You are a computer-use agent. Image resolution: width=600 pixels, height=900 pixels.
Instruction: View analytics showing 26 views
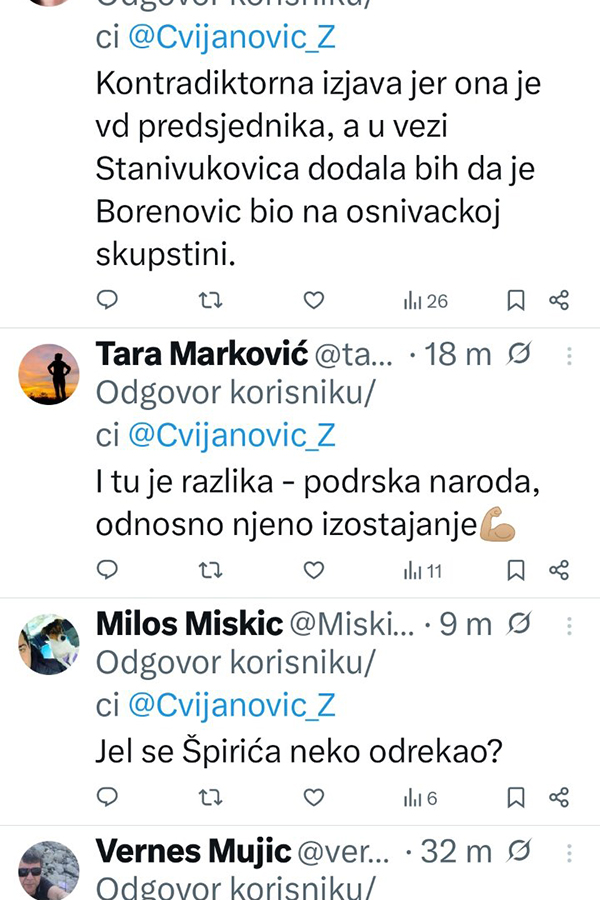pyautogui.click(x=425, y=300)
